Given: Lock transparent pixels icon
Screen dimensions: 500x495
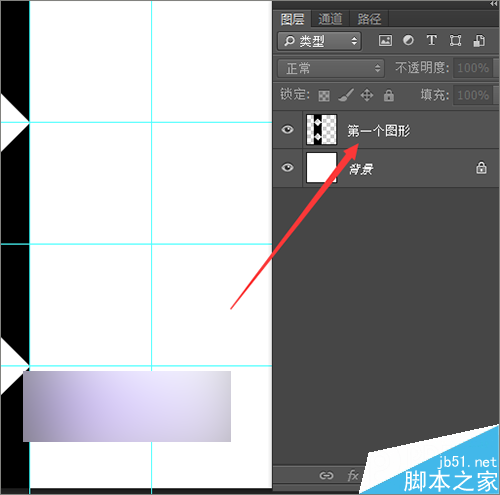Looking at the screenshot, I should pos(324,96).
